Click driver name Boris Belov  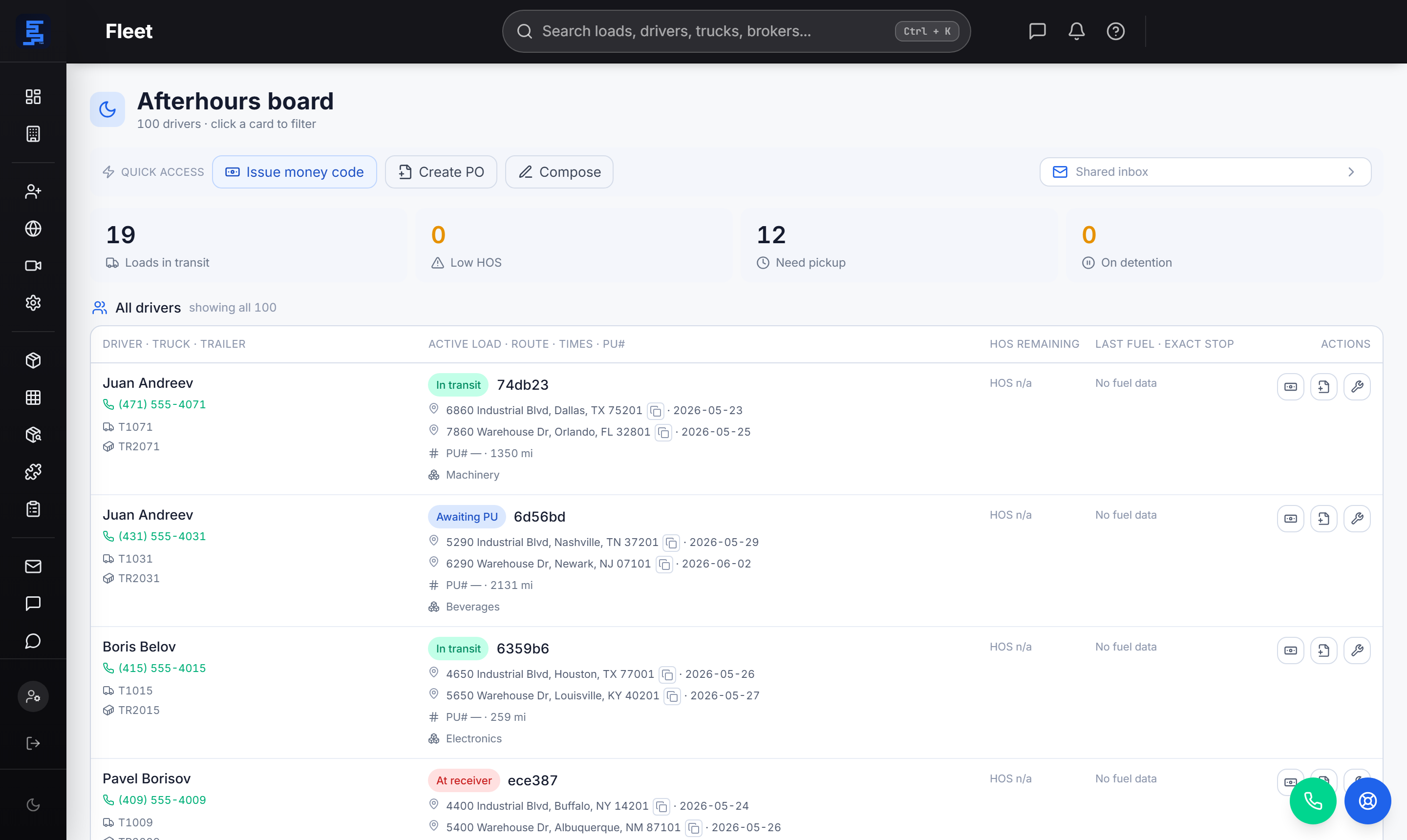(139, 647)
